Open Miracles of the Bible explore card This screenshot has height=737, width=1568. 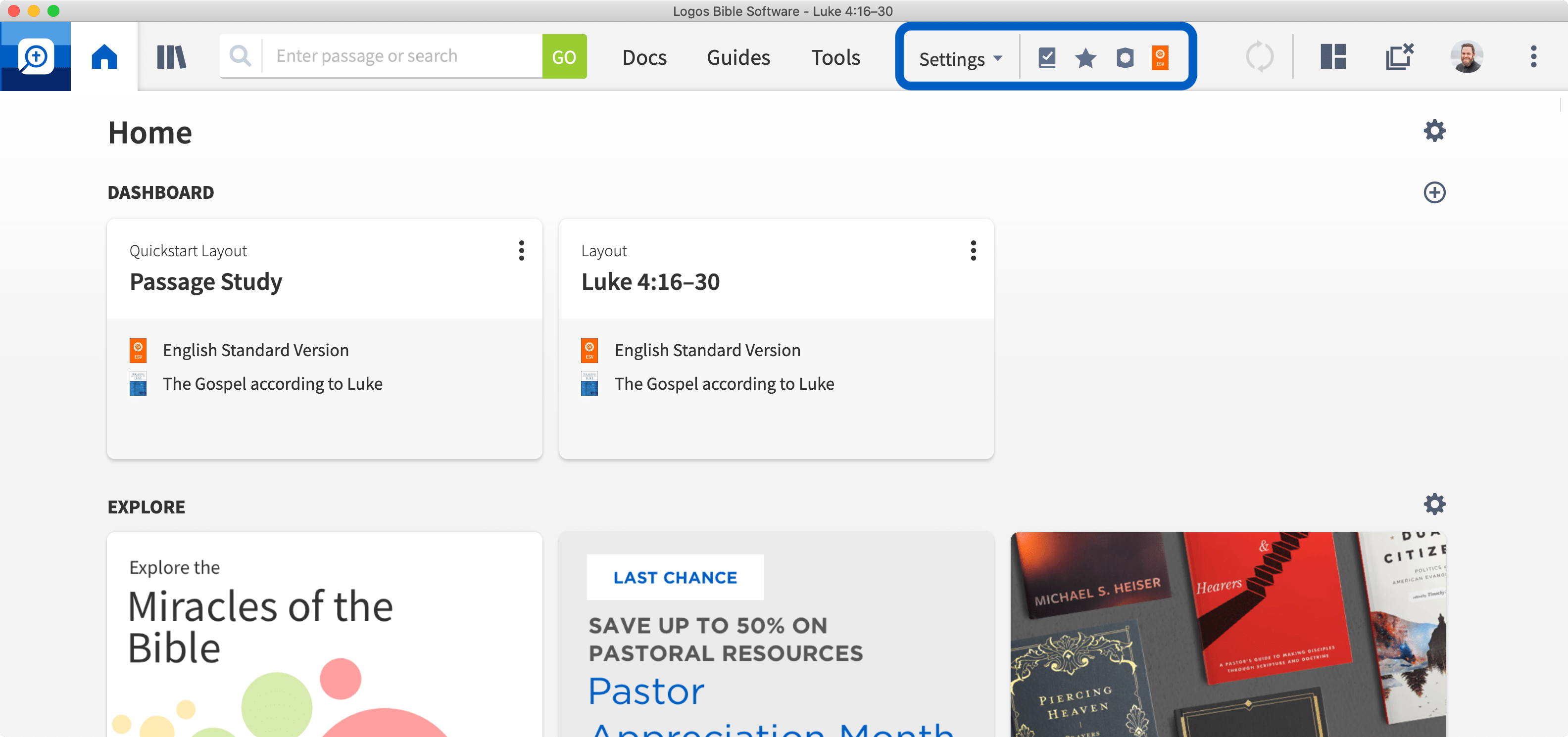coord(324,635)
